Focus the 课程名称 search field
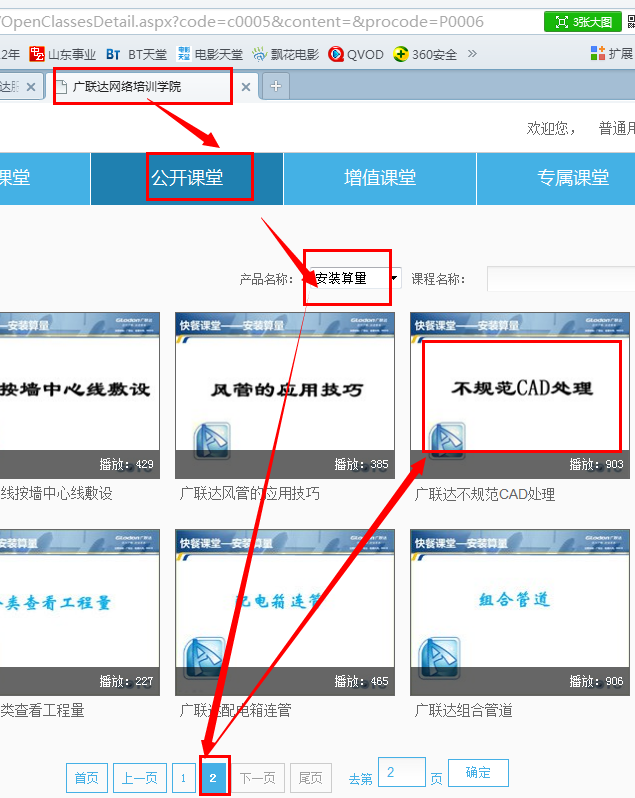This screenshot has width=635, height=798. point(561,278)
